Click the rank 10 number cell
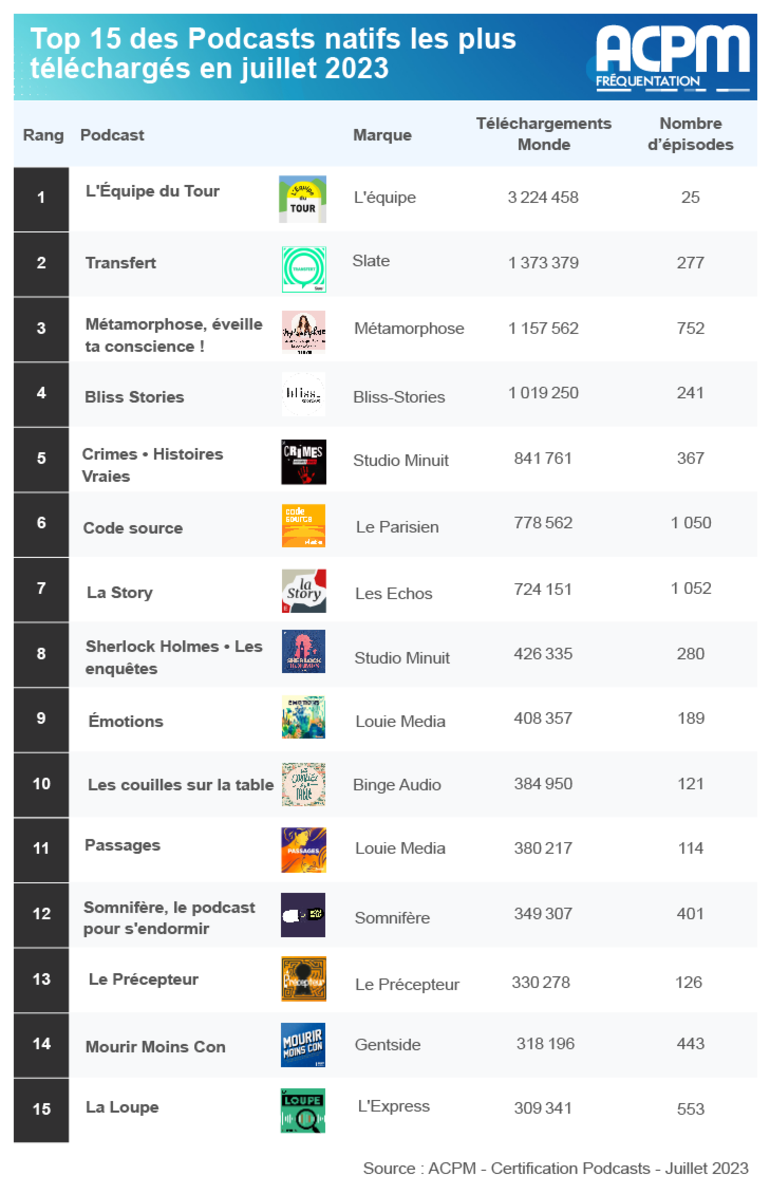Image resolution: width=770 pixels, height=1194 pixels. tap(41, 784)
